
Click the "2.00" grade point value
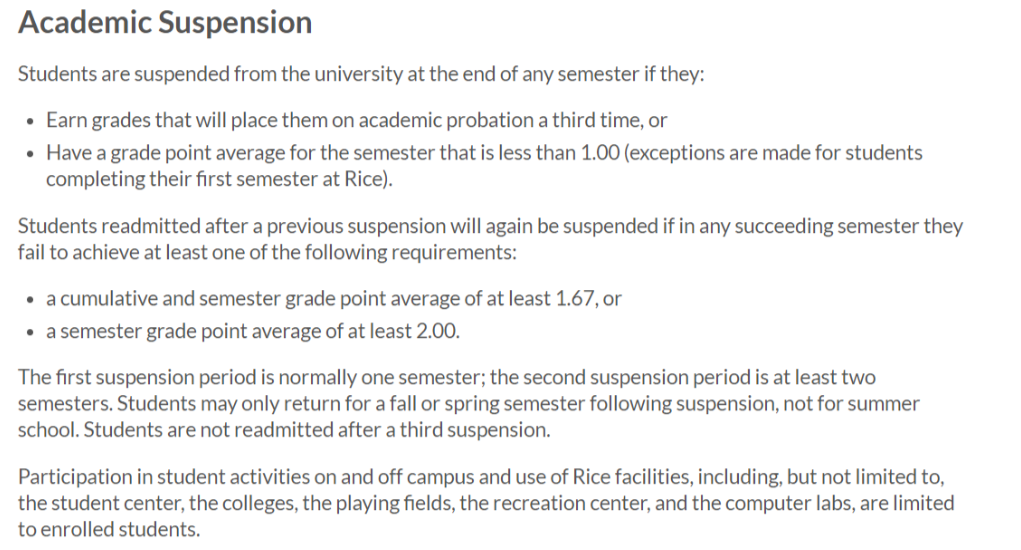pyautogui.click(x=436, y=332)
